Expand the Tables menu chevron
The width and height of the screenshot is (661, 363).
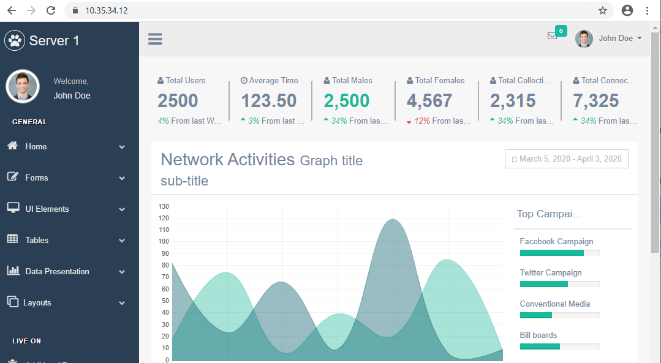(122, 240)
